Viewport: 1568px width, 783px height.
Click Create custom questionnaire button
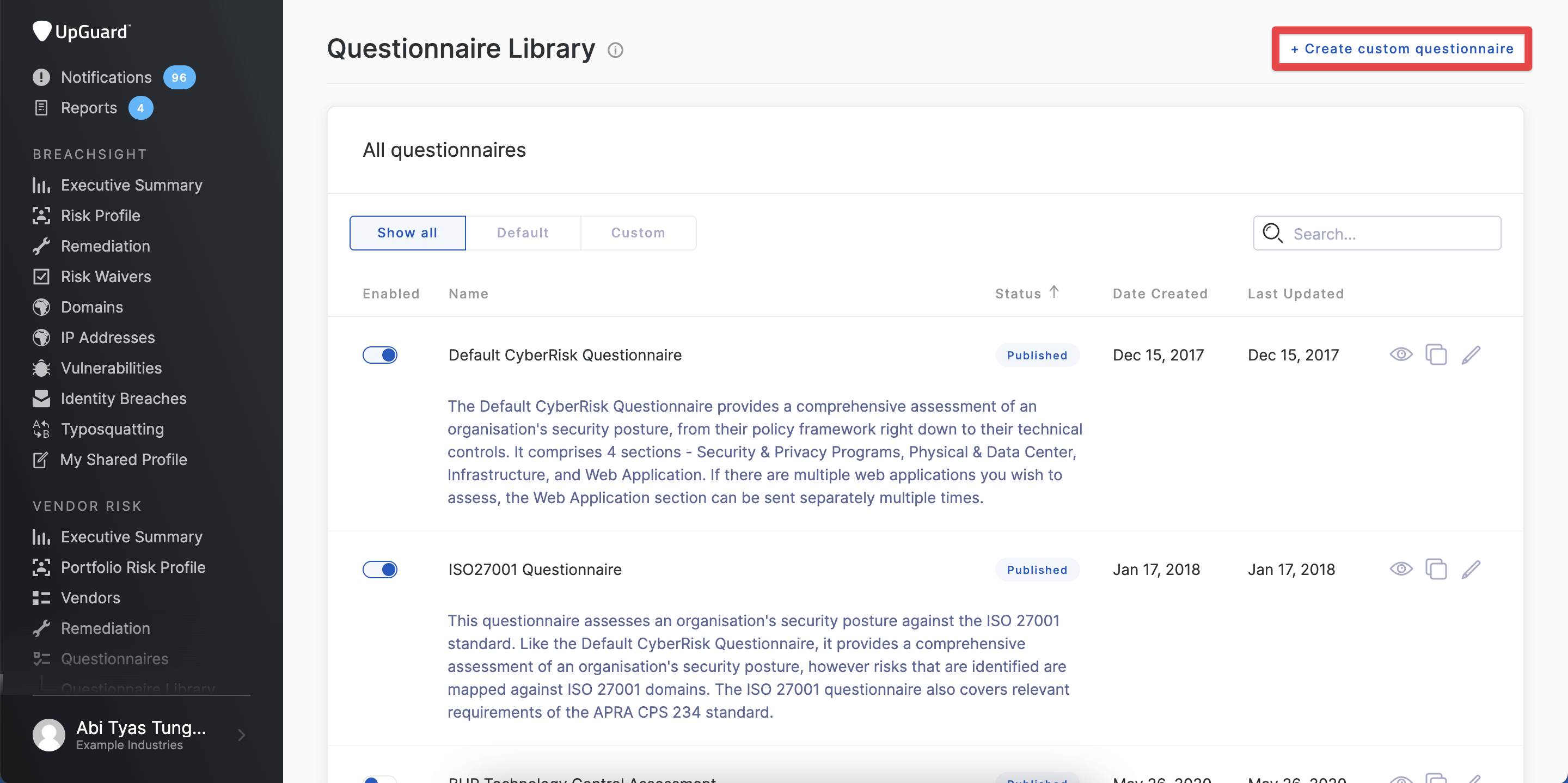pyautogui.click(x=1401, y=48)
